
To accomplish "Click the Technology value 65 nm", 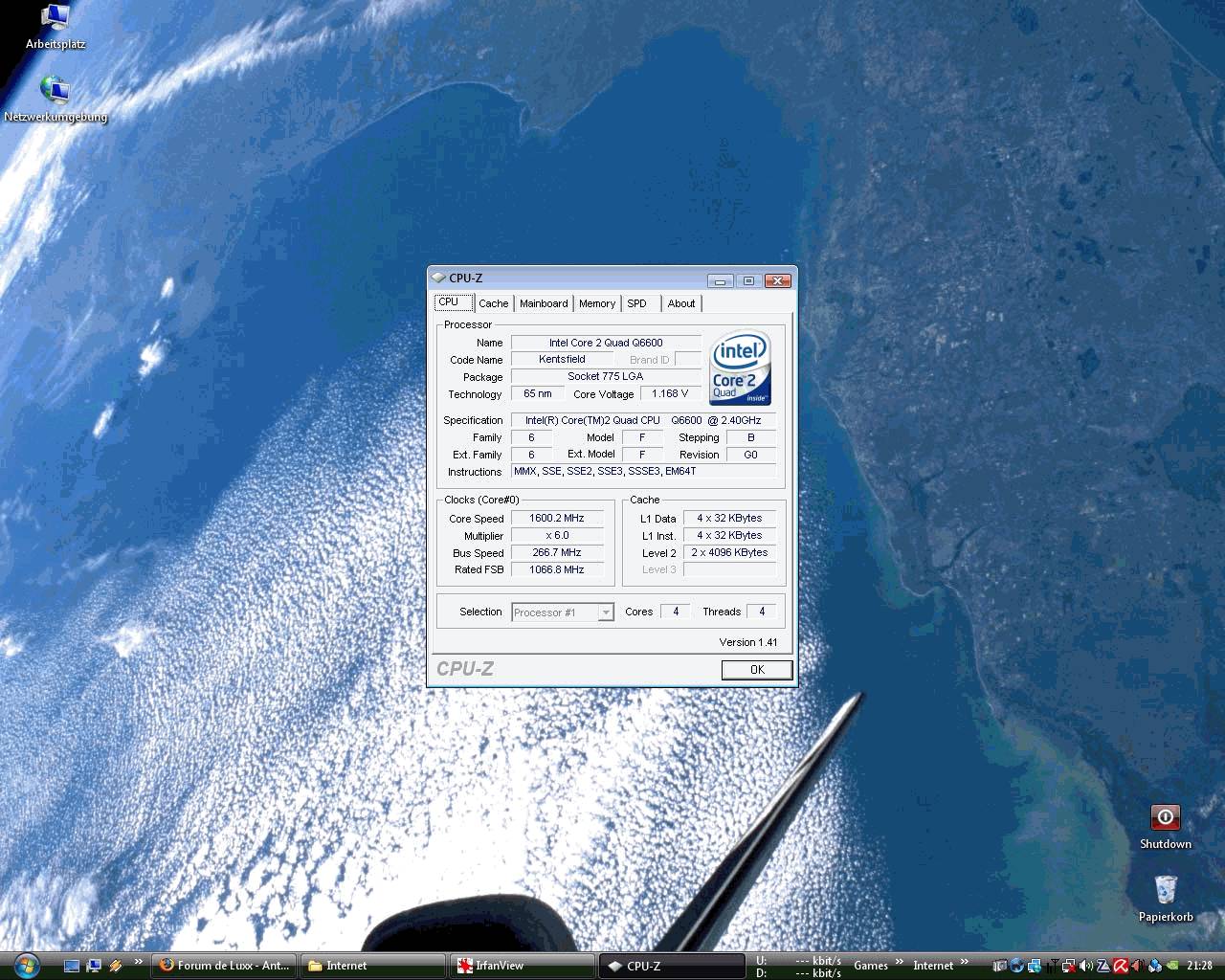I will click(x=538, y=394).
